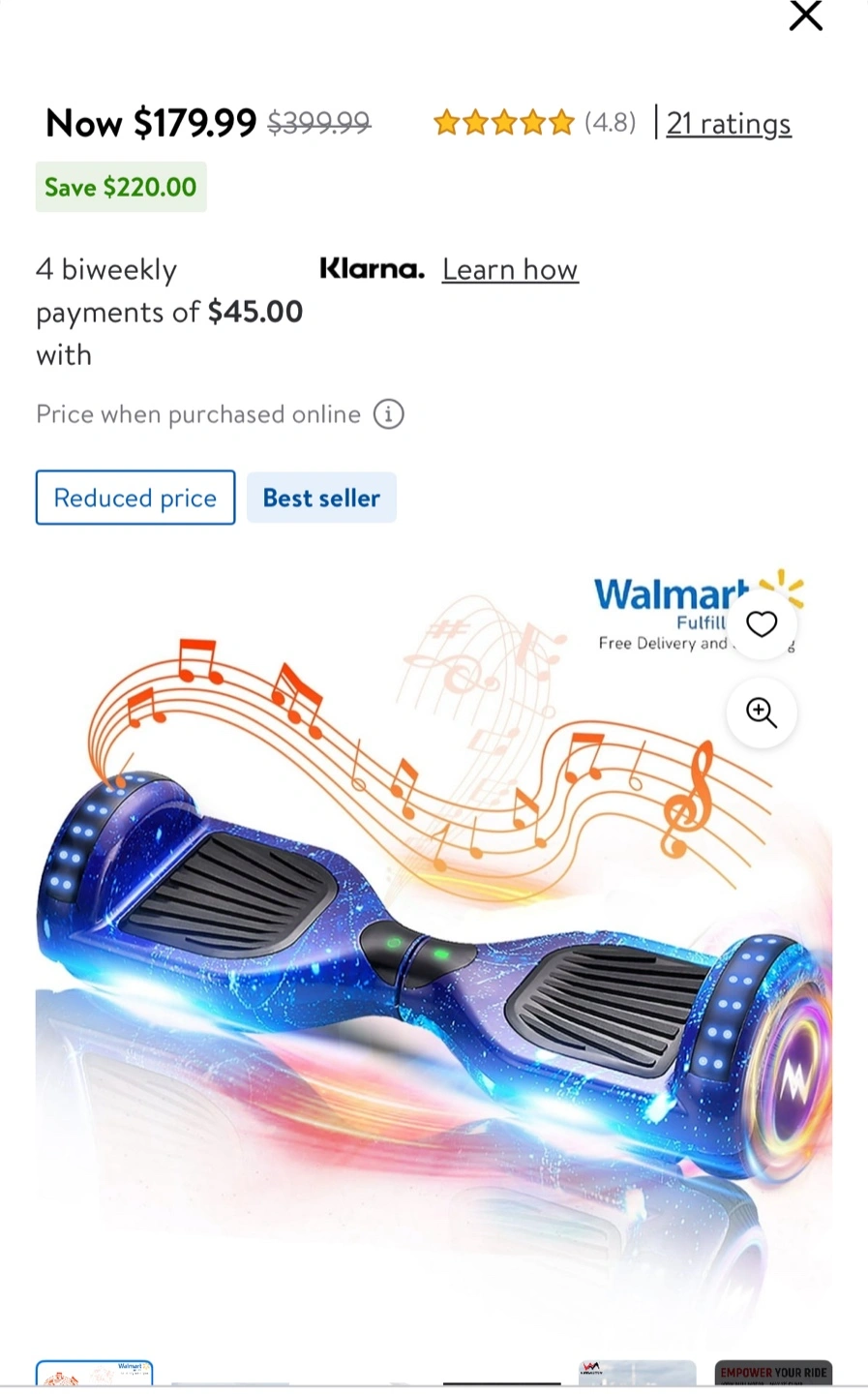The height and width of the screenshot is (1394, 868).
Task: Open price info circle icon
Action: point(388,414)
